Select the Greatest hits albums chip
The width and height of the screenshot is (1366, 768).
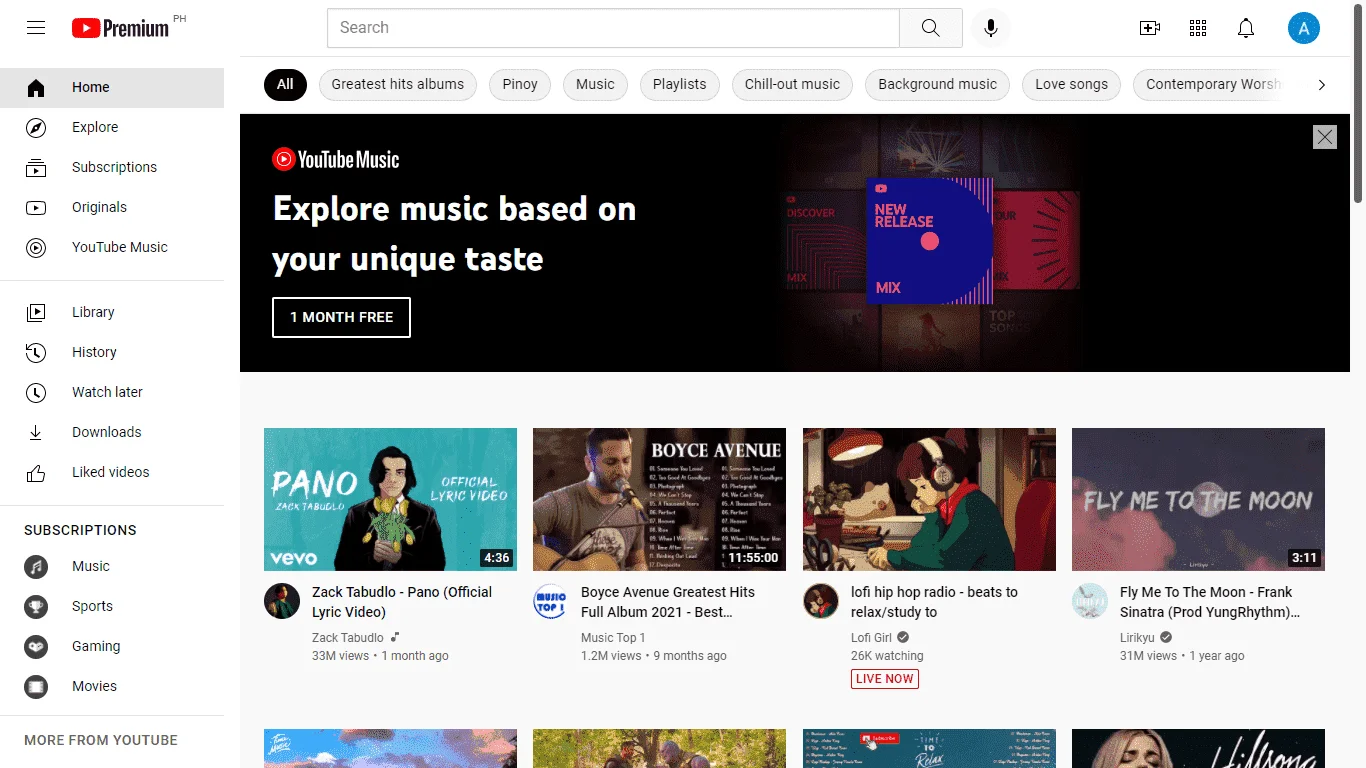[398, 84]
